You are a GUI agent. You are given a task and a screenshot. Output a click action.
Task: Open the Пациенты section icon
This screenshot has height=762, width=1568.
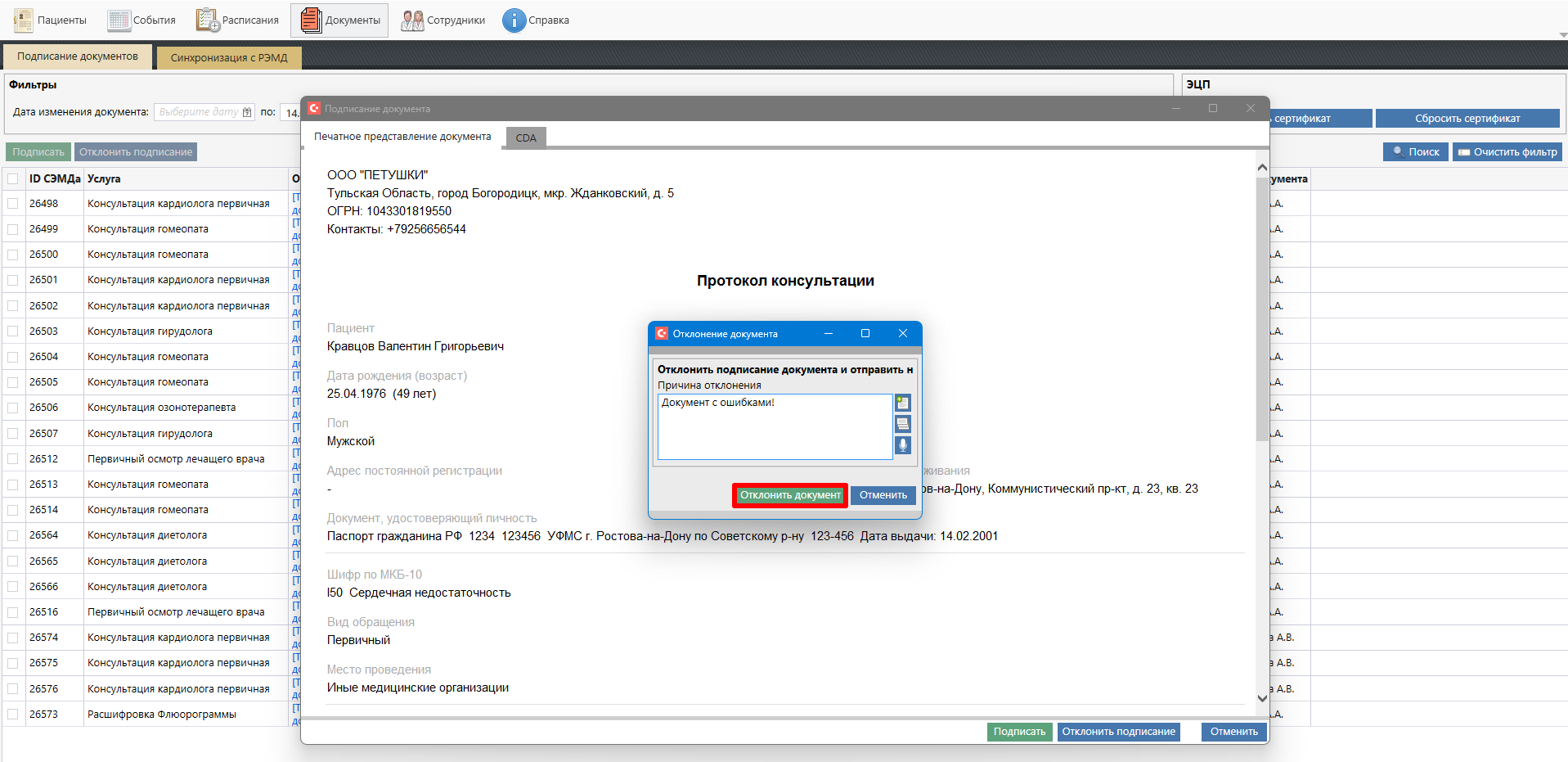click(24, 20)
